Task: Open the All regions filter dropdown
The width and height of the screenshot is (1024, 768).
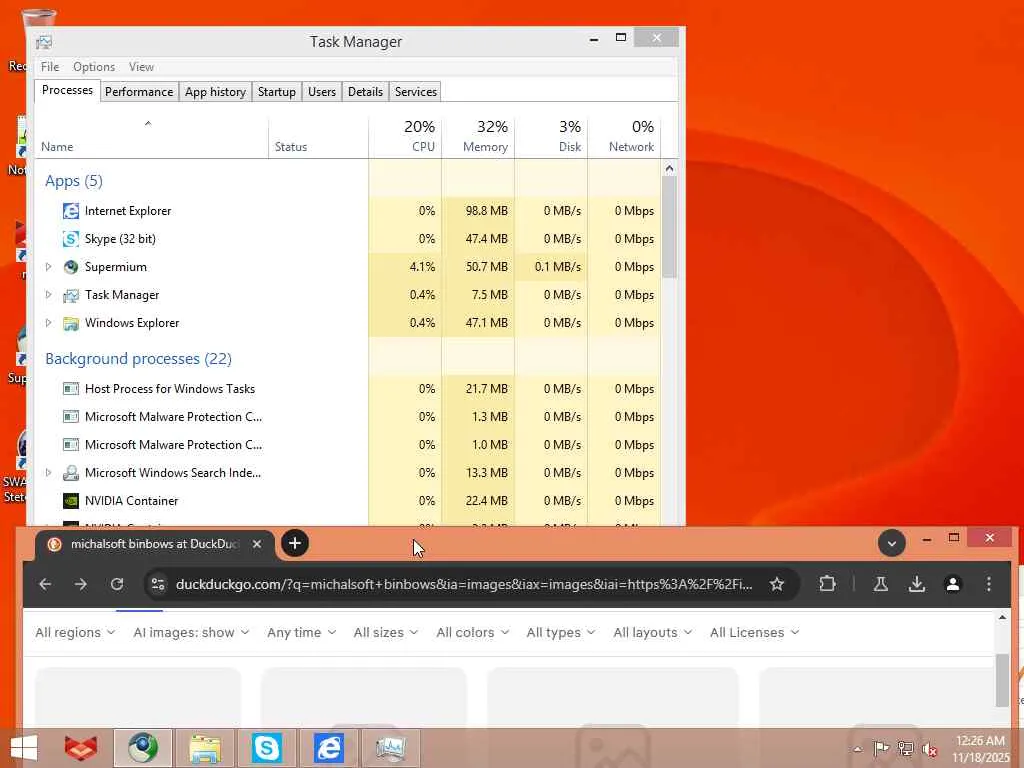Action: tap(75, 633)
